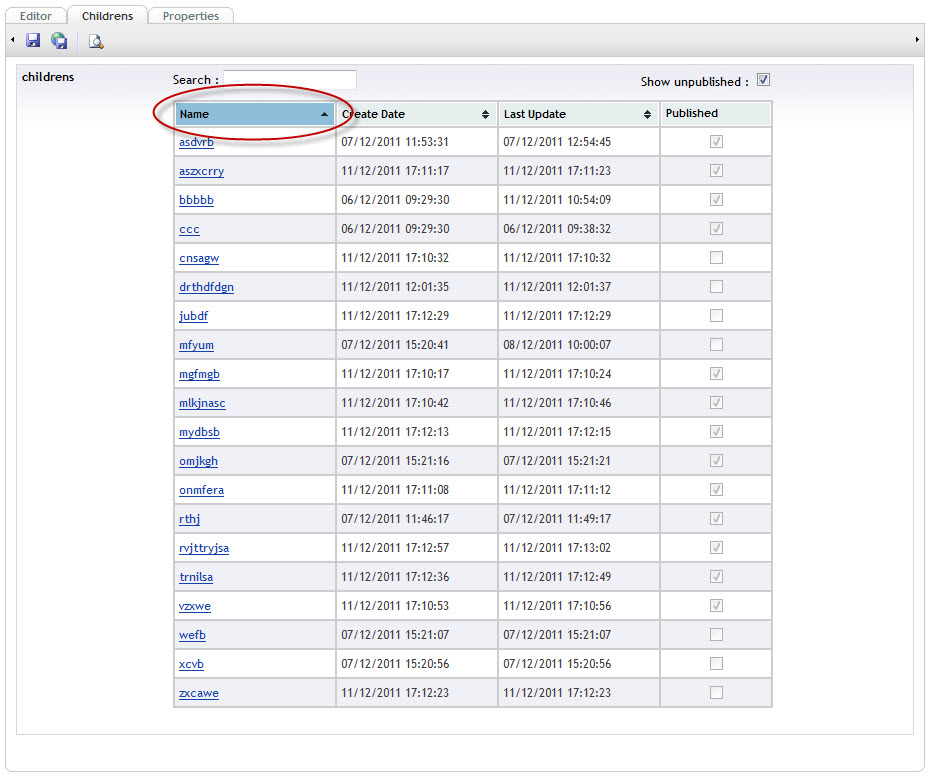Click the "Show unpublished :" label text
The image size is (933, 779).
point(695,82)
